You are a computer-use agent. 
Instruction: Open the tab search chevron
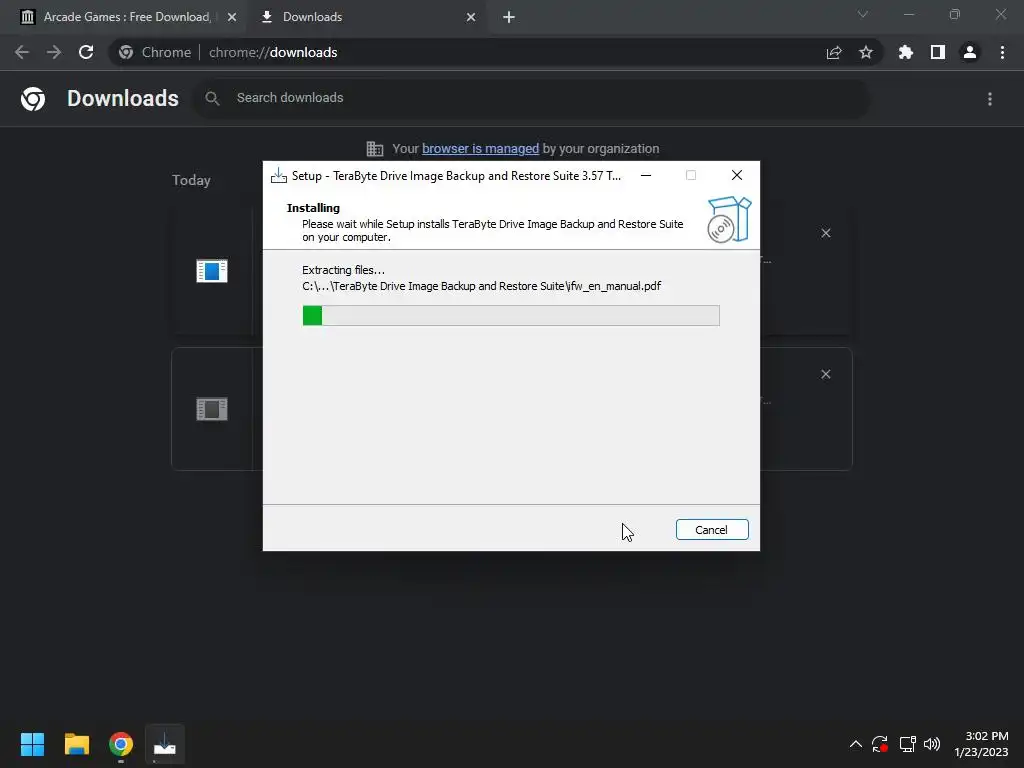pos(863,14)
